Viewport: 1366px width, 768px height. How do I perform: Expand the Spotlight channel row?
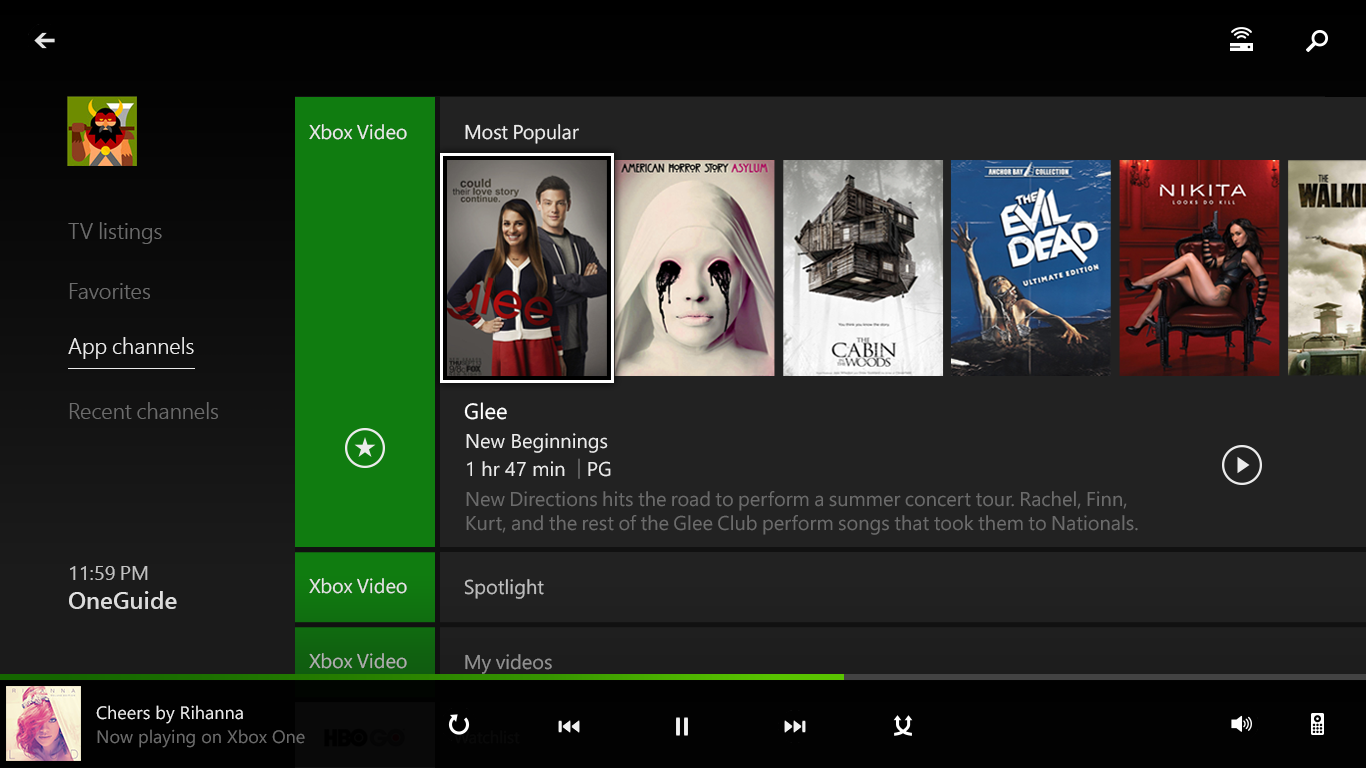pyautogui.click(x=504, y=588)
